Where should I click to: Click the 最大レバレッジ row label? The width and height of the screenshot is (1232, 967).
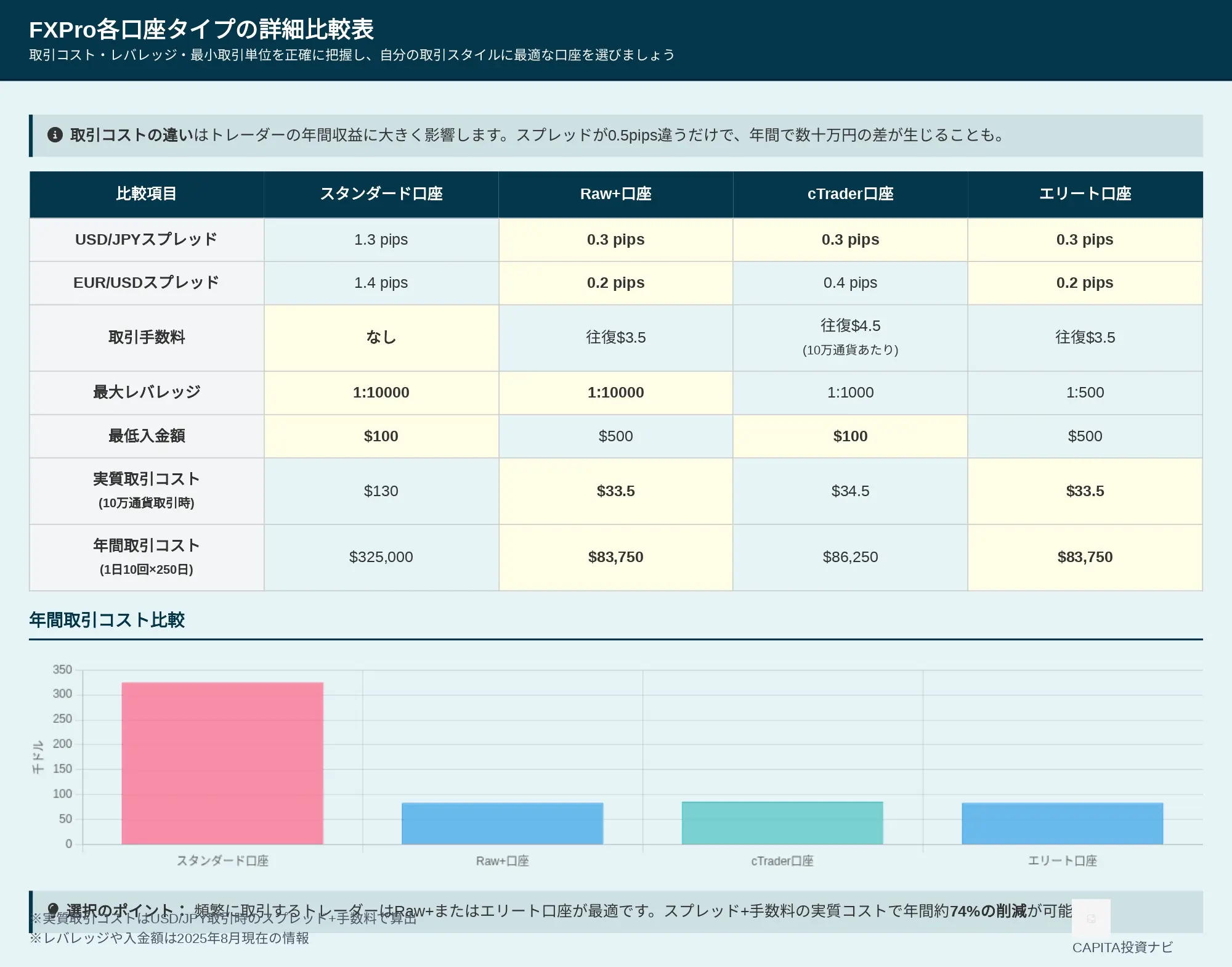pos(147,393)
